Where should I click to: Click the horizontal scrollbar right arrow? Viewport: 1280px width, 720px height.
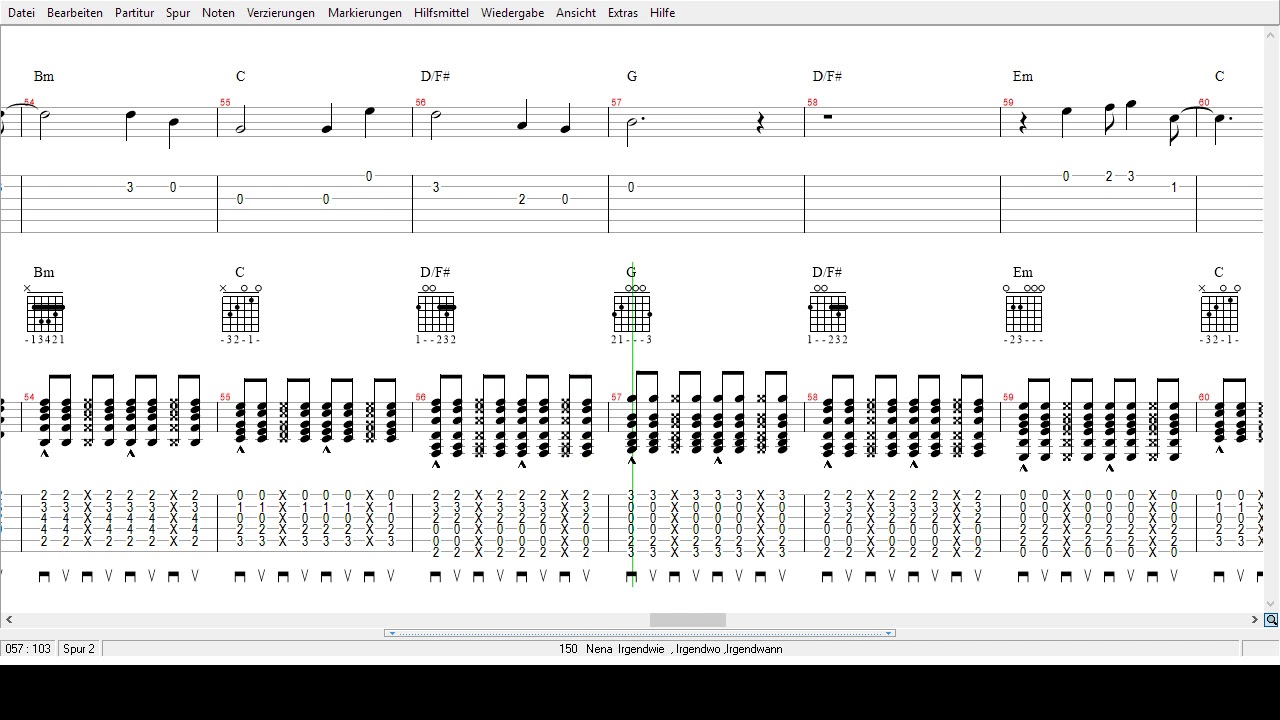click(1255, 620)
